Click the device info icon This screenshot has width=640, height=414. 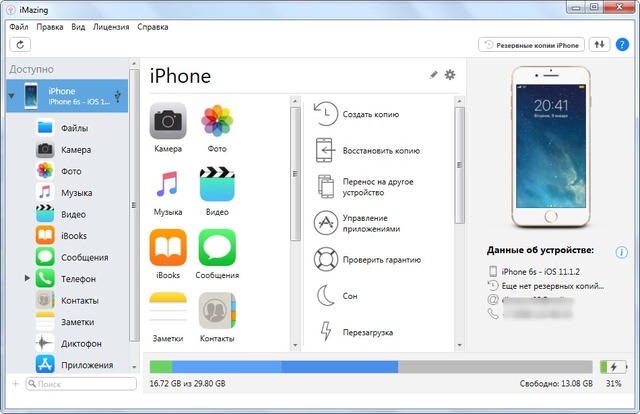(621, 252)
